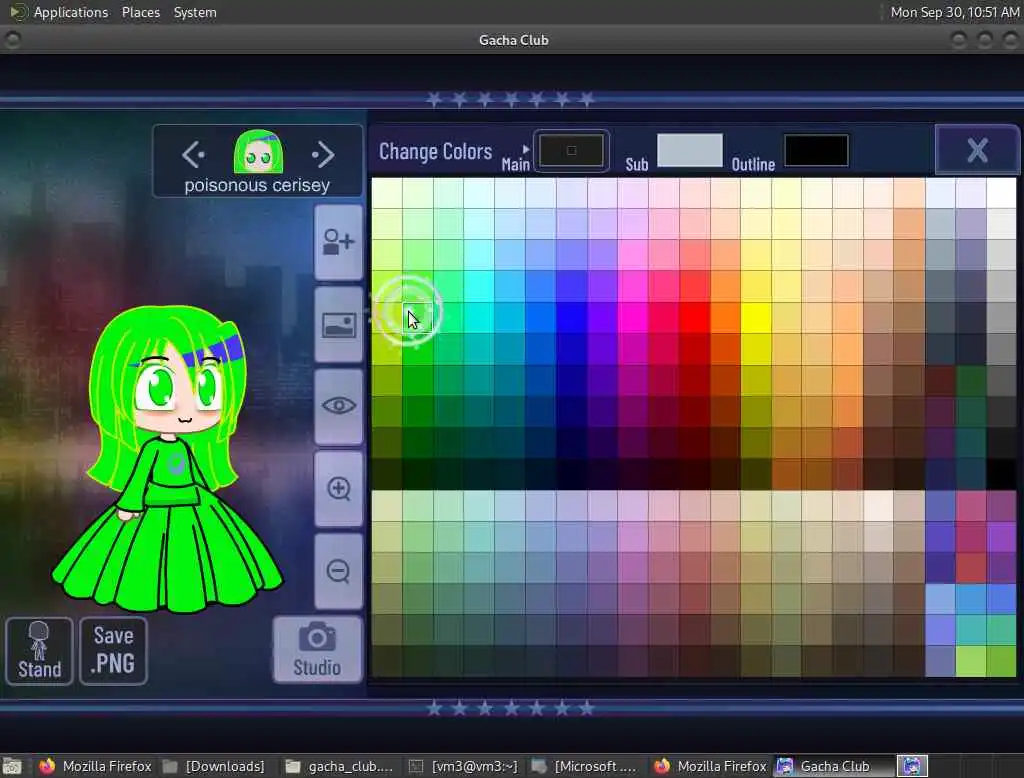This screenshot has height=778, width=1024.
Task: Zoom in with the magnifier plus
Action: (x=338, y=489)
